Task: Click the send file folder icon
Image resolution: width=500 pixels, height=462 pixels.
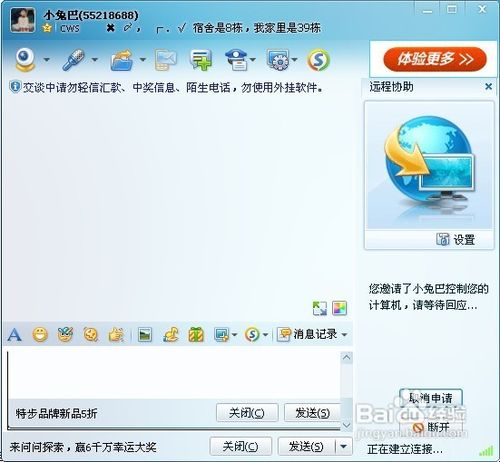Action: [122, 60]
